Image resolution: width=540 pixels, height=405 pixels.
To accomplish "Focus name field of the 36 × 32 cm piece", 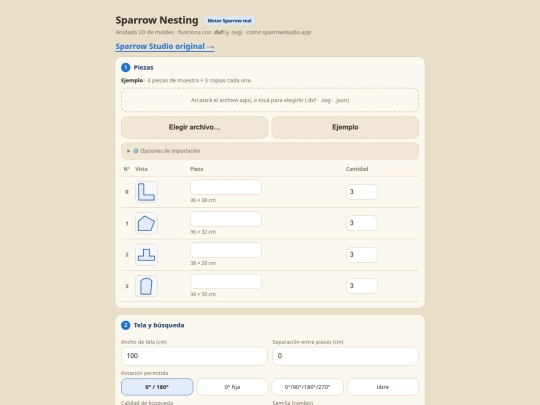I will [226, 219].
